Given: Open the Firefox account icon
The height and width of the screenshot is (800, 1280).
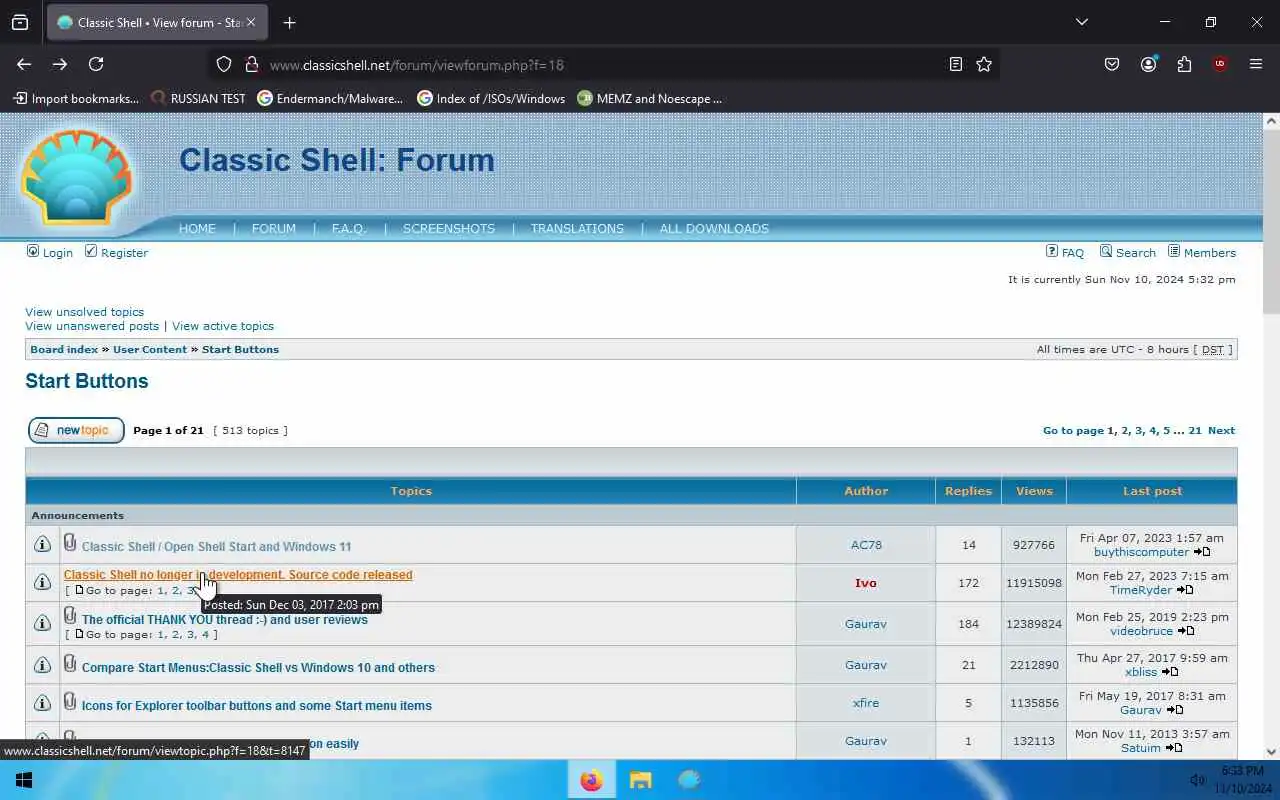Looking at the screenshot, I should coord(1148,64).
